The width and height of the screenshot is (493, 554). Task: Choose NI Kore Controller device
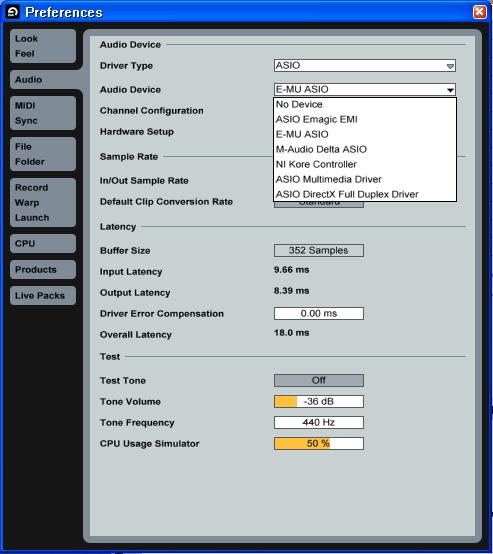365,164
